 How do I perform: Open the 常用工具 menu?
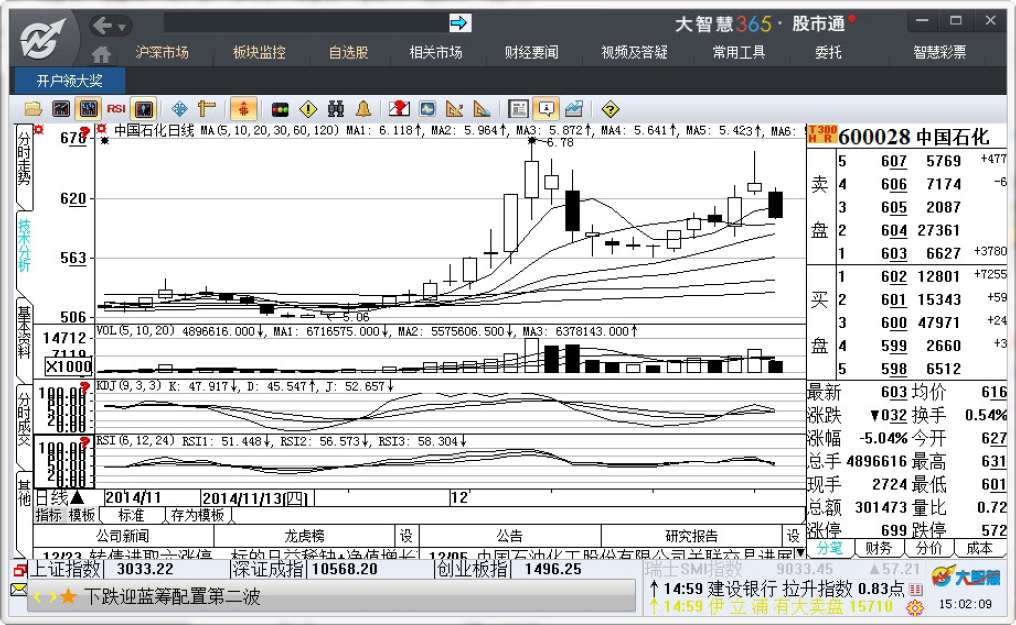739,52
